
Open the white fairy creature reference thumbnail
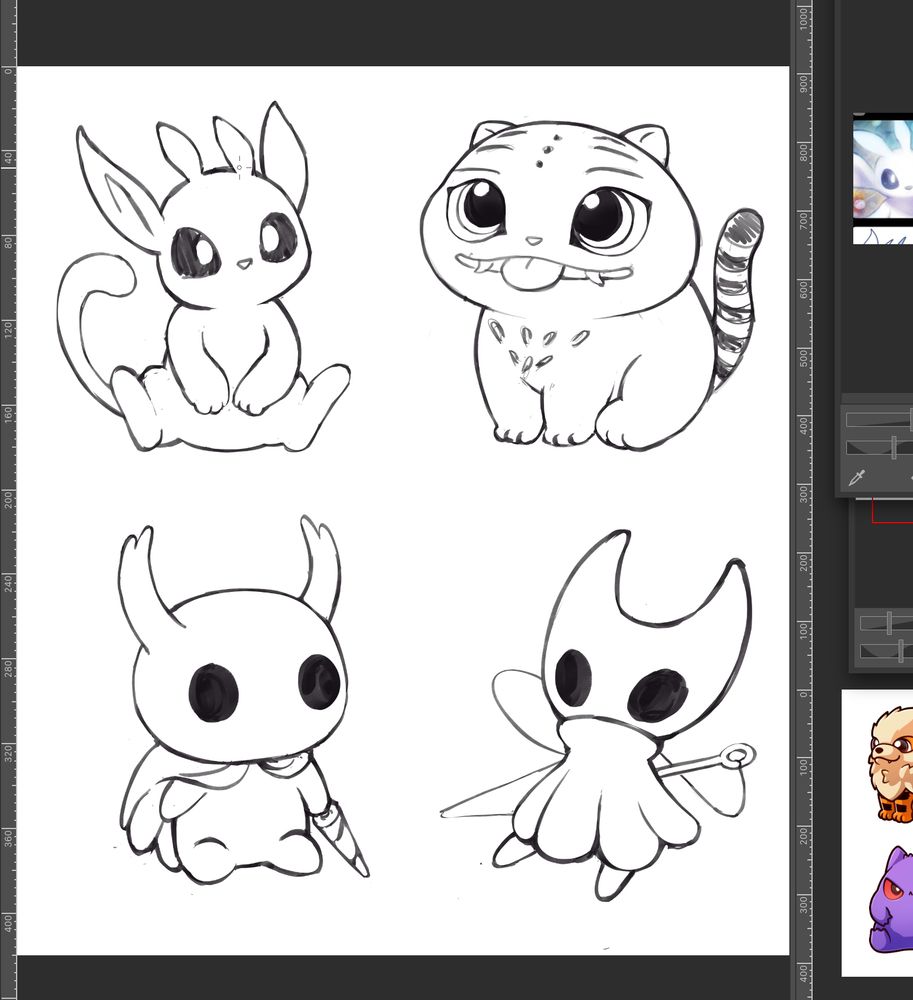pyautogui.click(x=883, y=168)
